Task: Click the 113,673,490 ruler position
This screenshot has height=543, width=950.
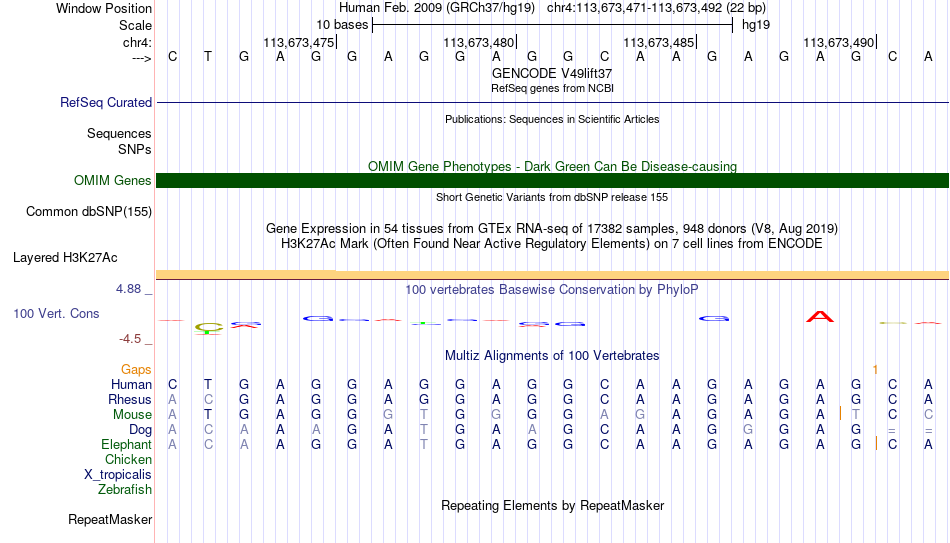Action: (839, 42)
